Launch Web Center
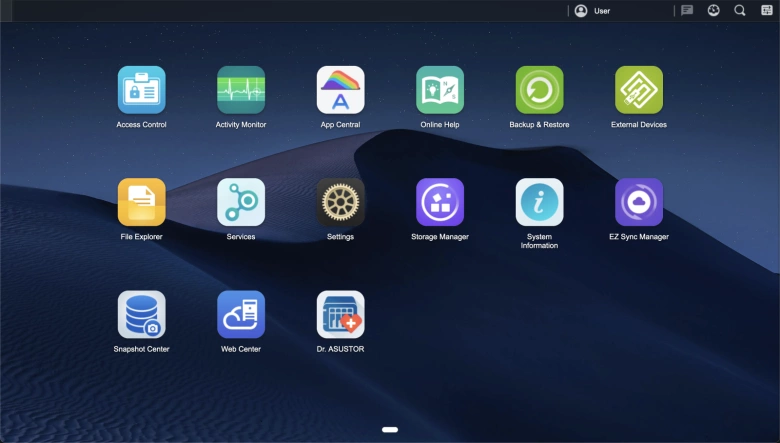The image size is (780, 443). (x=241, y=315)
